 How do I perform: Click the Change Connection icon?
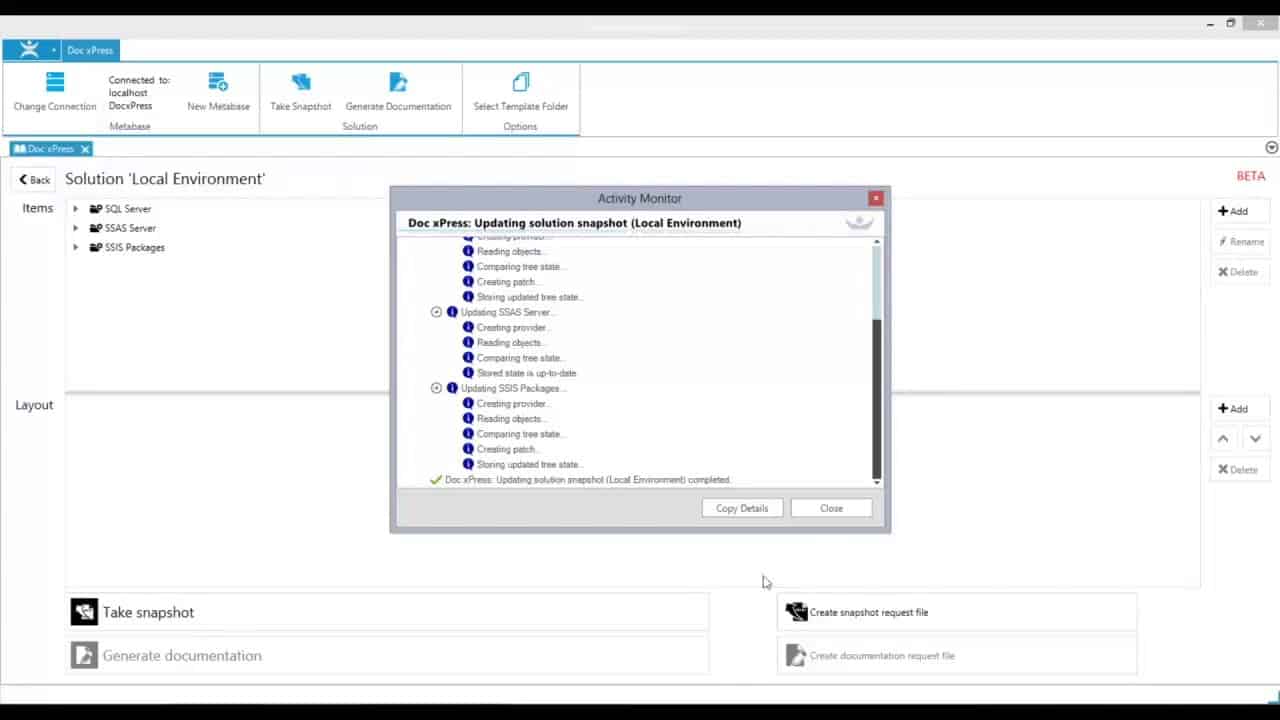(55, 82)
